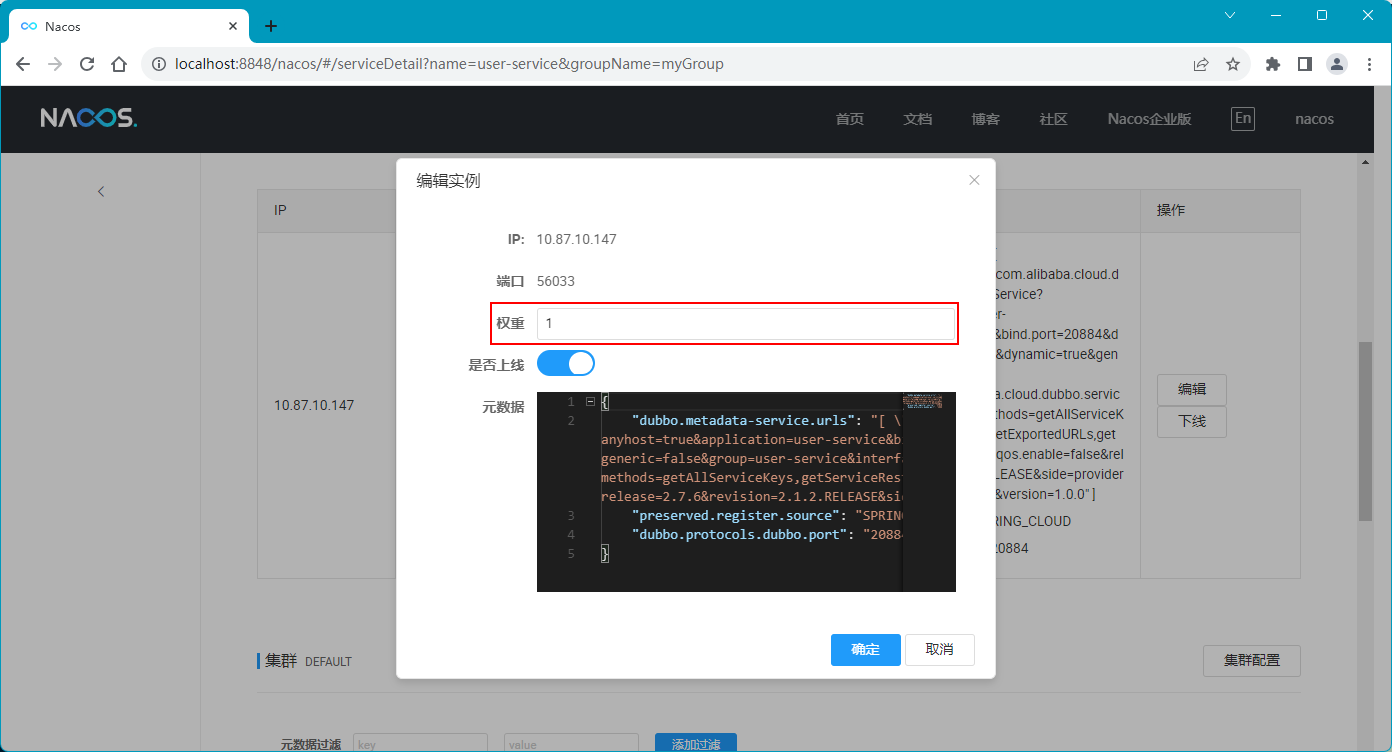Share this page using the share icon

[1201, 64]
